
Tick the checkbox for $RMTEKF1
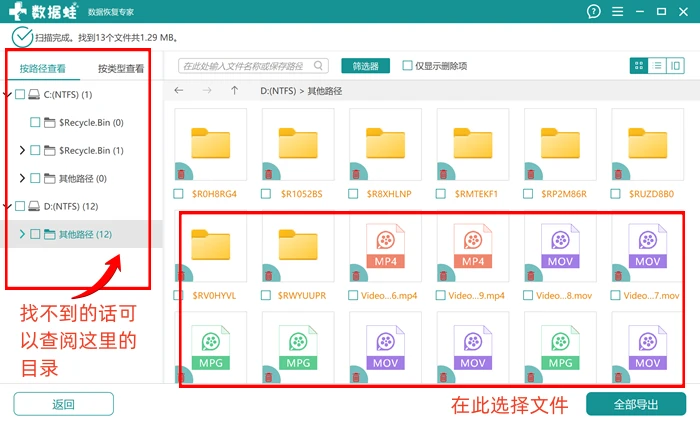click(x=441, y=194)
